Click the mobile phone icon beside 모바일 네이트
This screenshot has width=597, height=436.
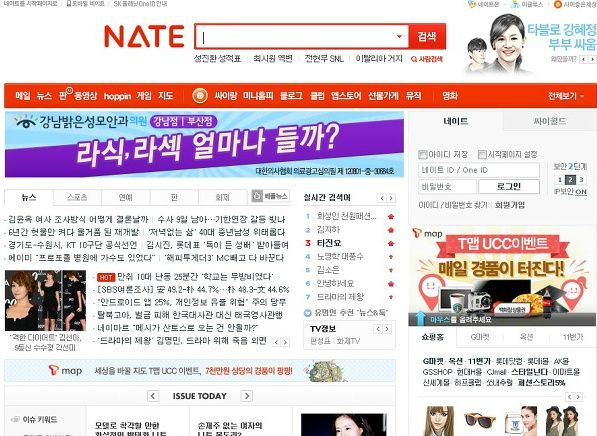coord(69,3)
